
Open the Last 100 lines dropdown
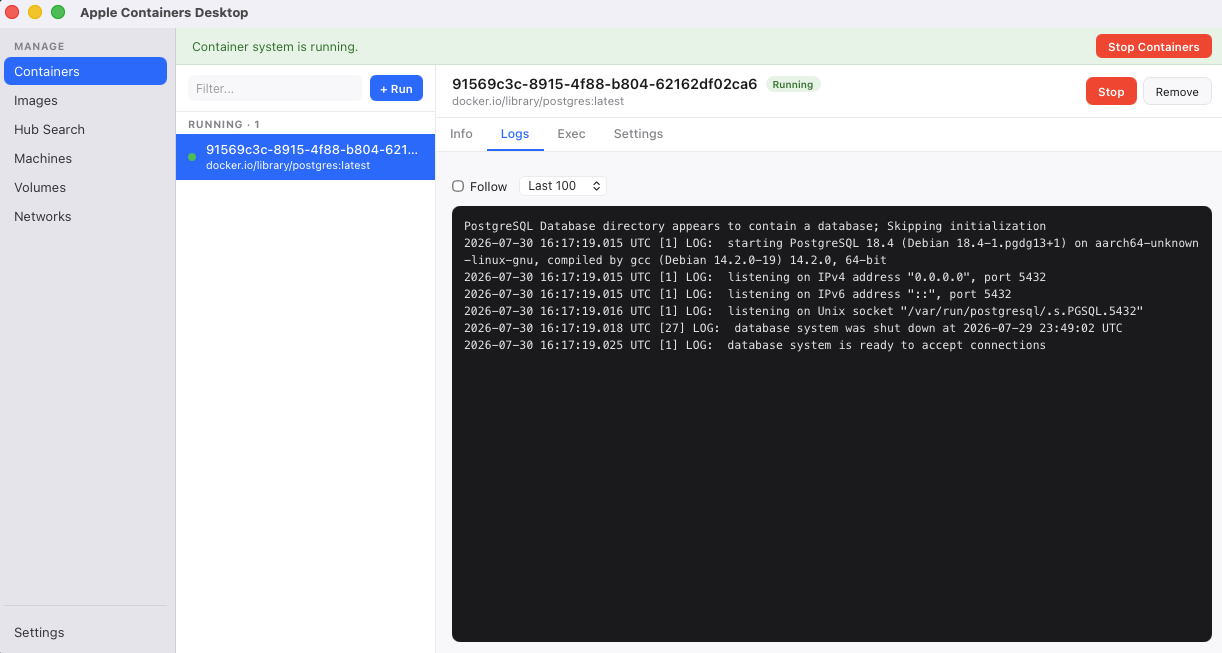562,186
